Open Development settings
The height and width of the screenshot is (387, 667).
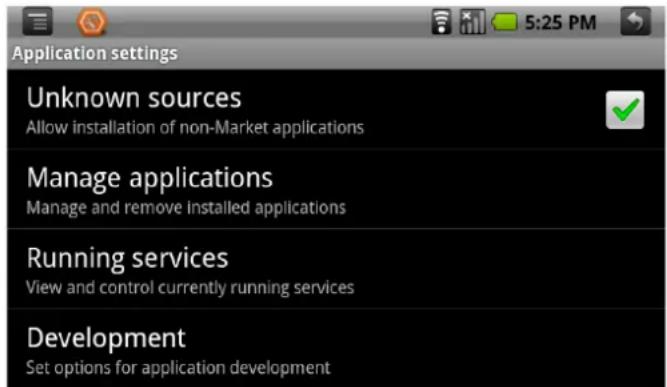(336, 349)
